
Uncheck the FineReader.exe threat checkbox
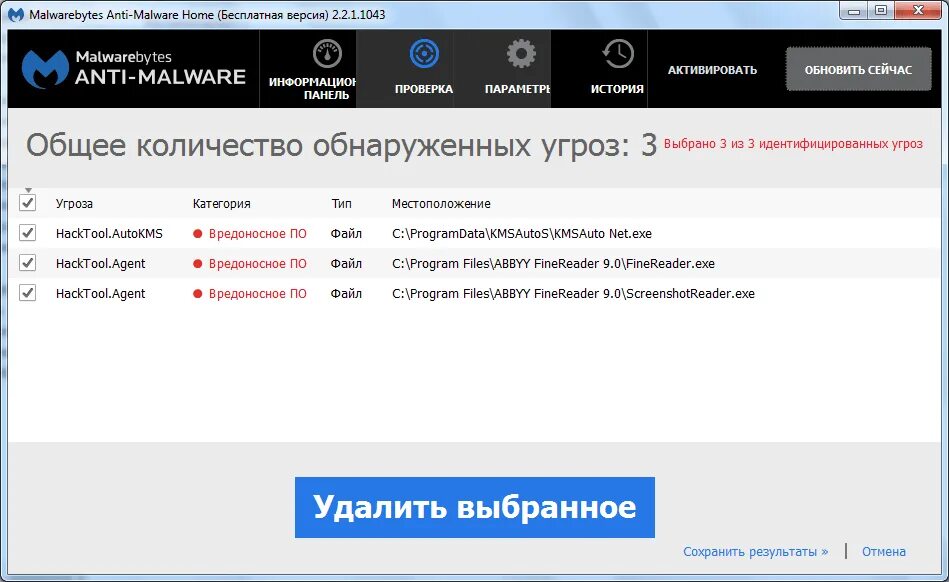click(27, 264)
